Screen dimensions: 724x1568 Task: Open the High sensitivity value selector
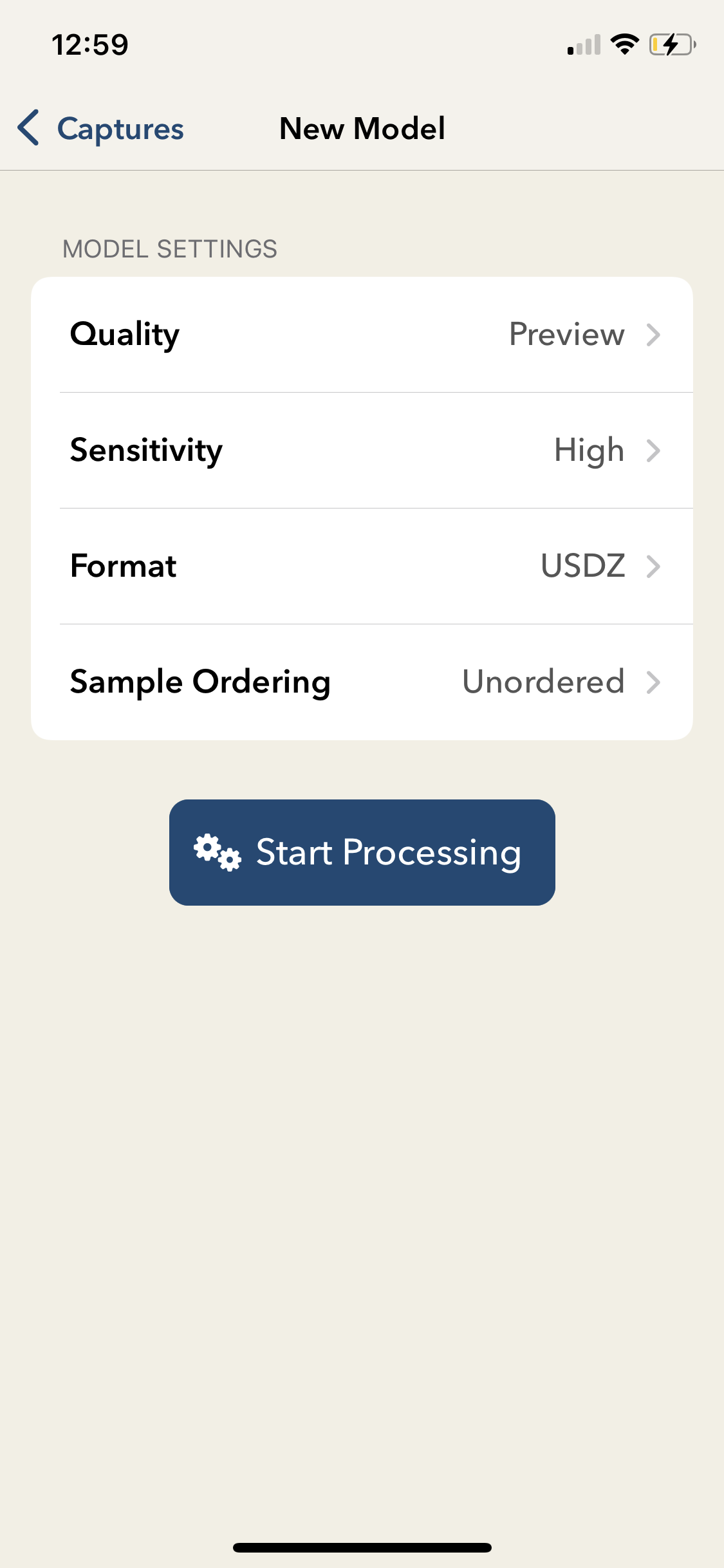(x=589, y=451)
